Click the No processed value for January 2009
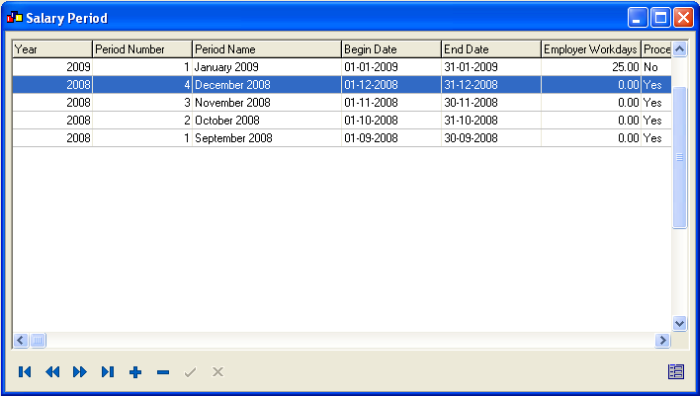The image size is (700, 396). coord(650,67)
